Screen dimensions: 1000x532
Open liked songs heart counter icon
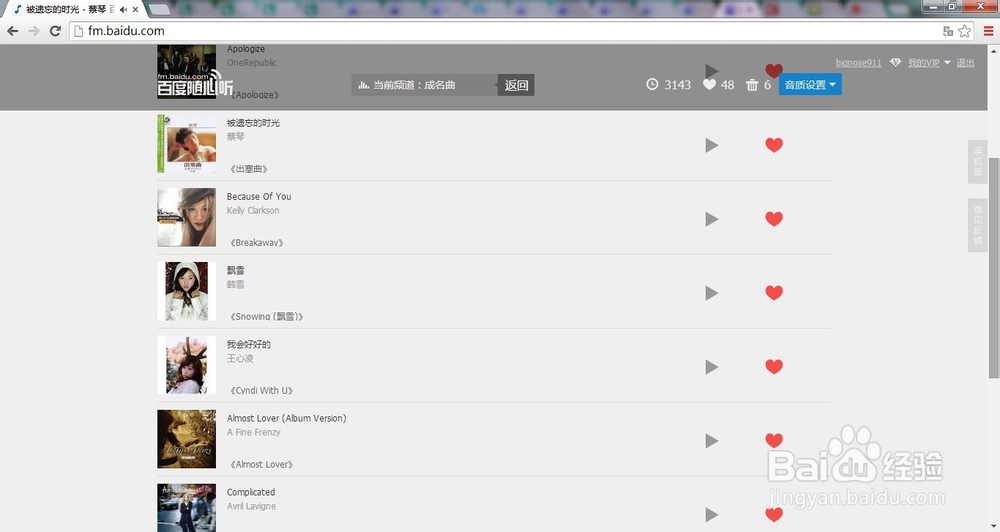coord(709,84)
